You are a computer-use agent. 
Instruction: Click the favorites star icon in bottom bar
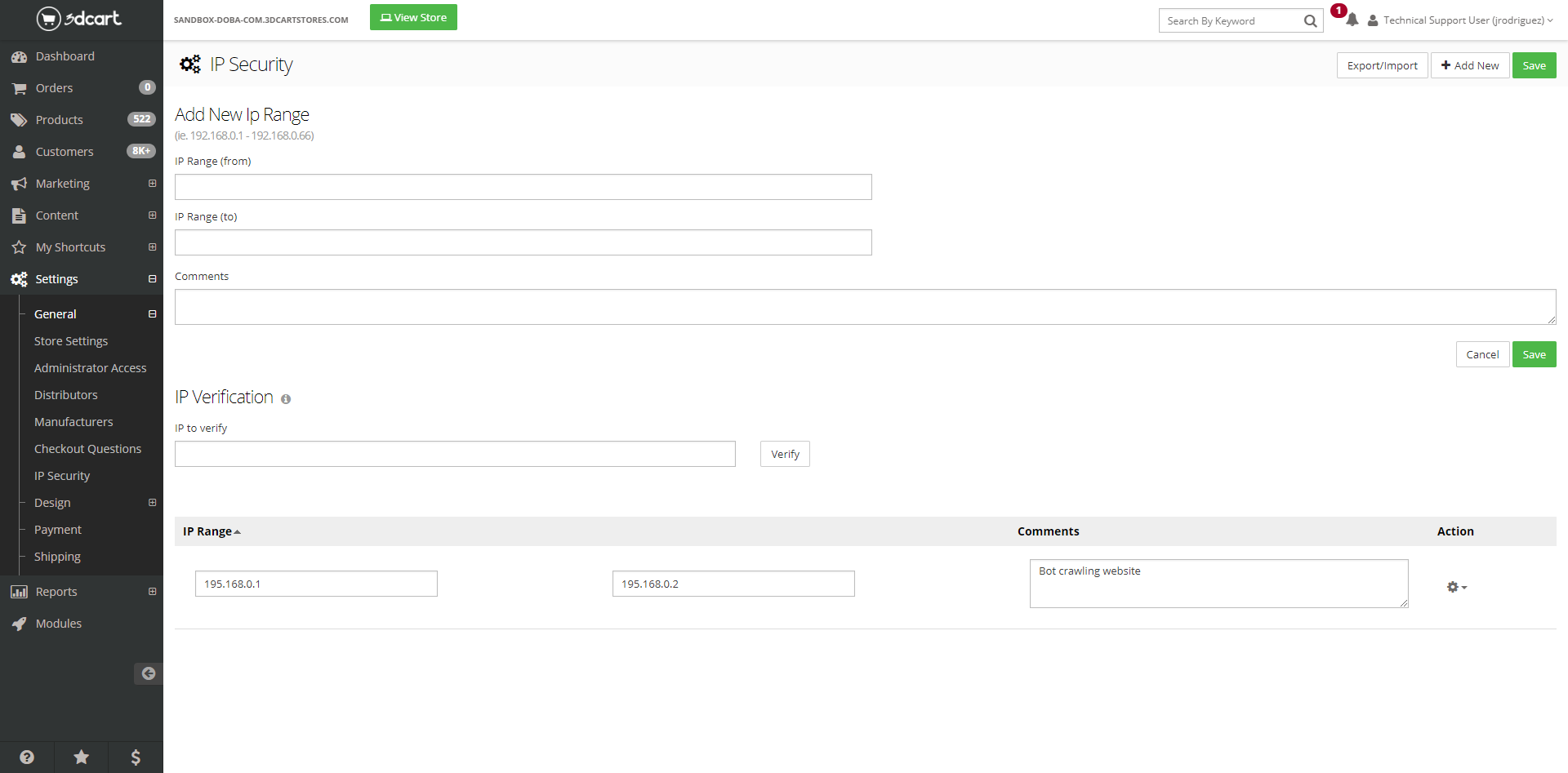[x=81, y=757]
